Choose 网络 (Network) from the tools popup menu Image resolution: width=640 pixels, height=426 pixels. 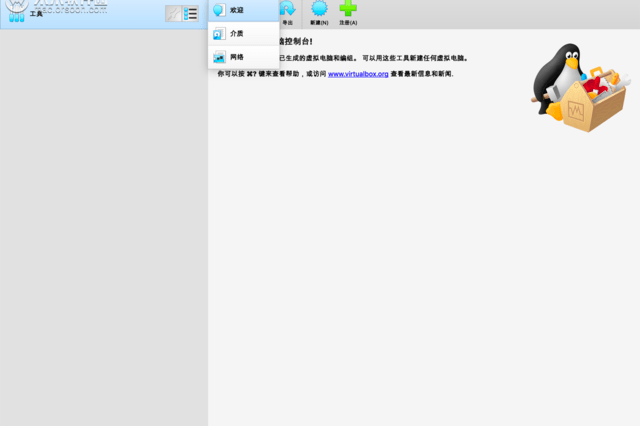click(244, 57)
